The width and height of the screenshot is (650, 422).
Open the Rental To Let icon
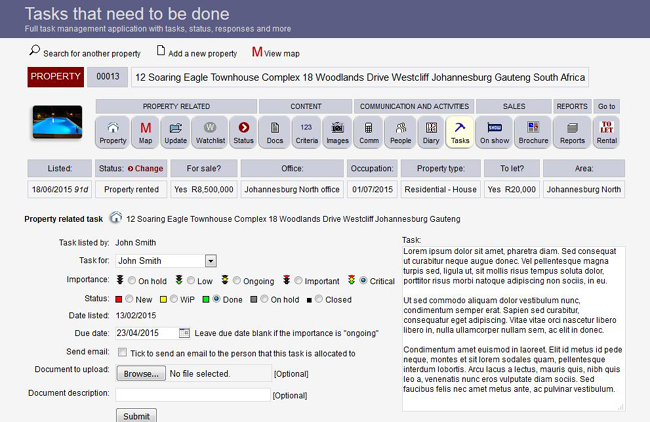606,132
